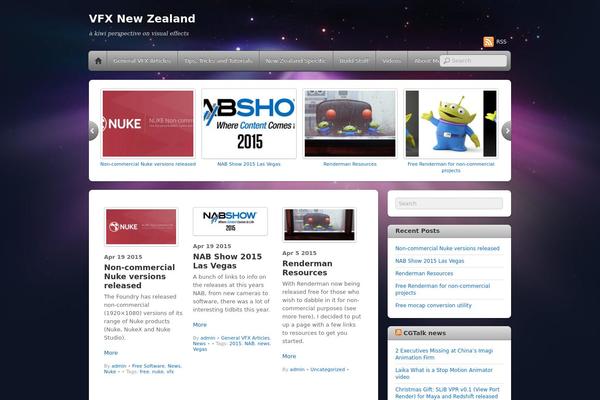The width and height of the screenshot is (600, 400).
Task: Click the Vegas tag under NAB post
Action: click(x=200, y=349)
